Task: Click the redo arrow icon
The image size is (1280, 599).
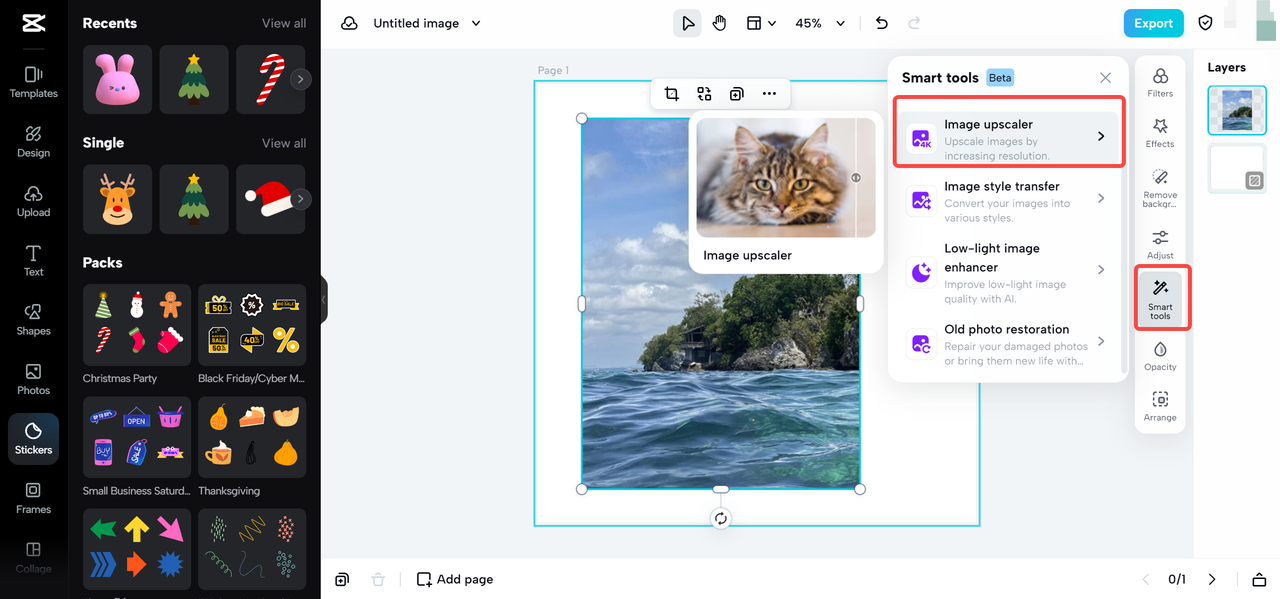Action: coord(913,23)
